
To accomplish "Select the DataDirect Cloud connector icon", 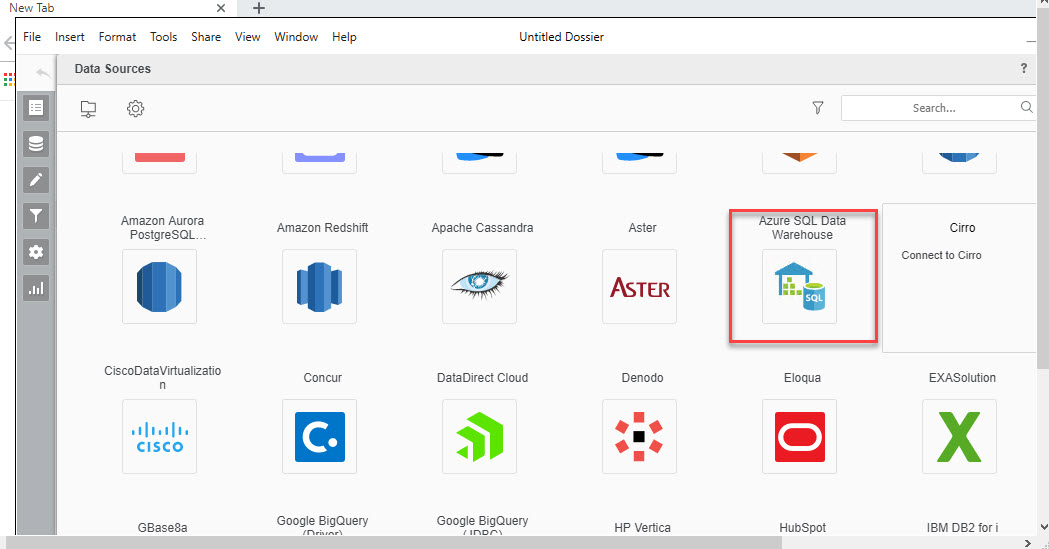I will [x=479, y=437].
